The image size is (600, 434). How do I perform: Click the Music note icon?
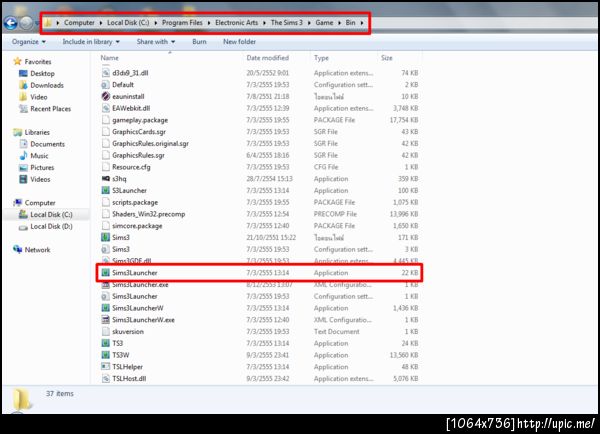[23, 155]
